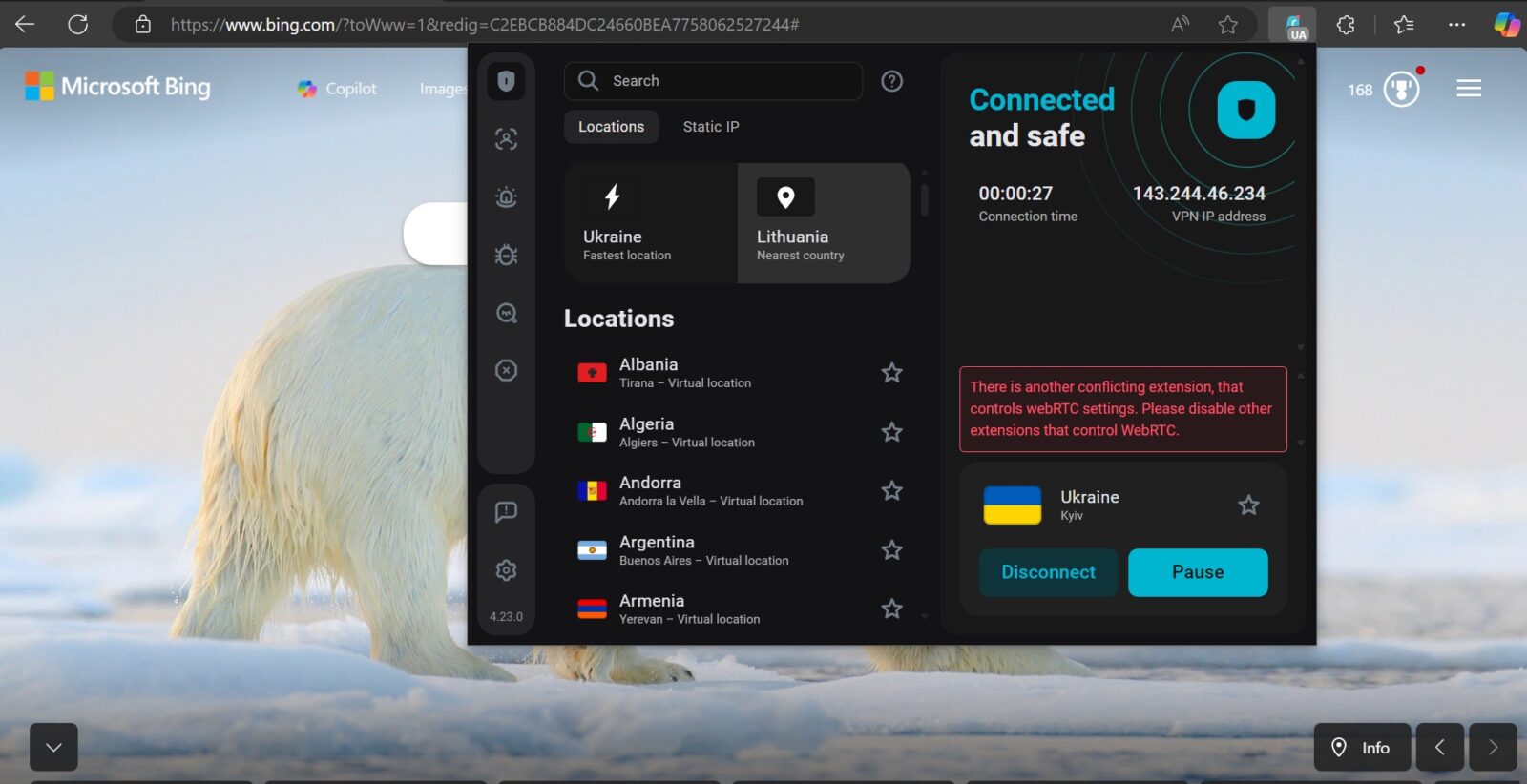Open the VPN settings gear icon
Screen dimensions: 1527x784
[506, 570]
